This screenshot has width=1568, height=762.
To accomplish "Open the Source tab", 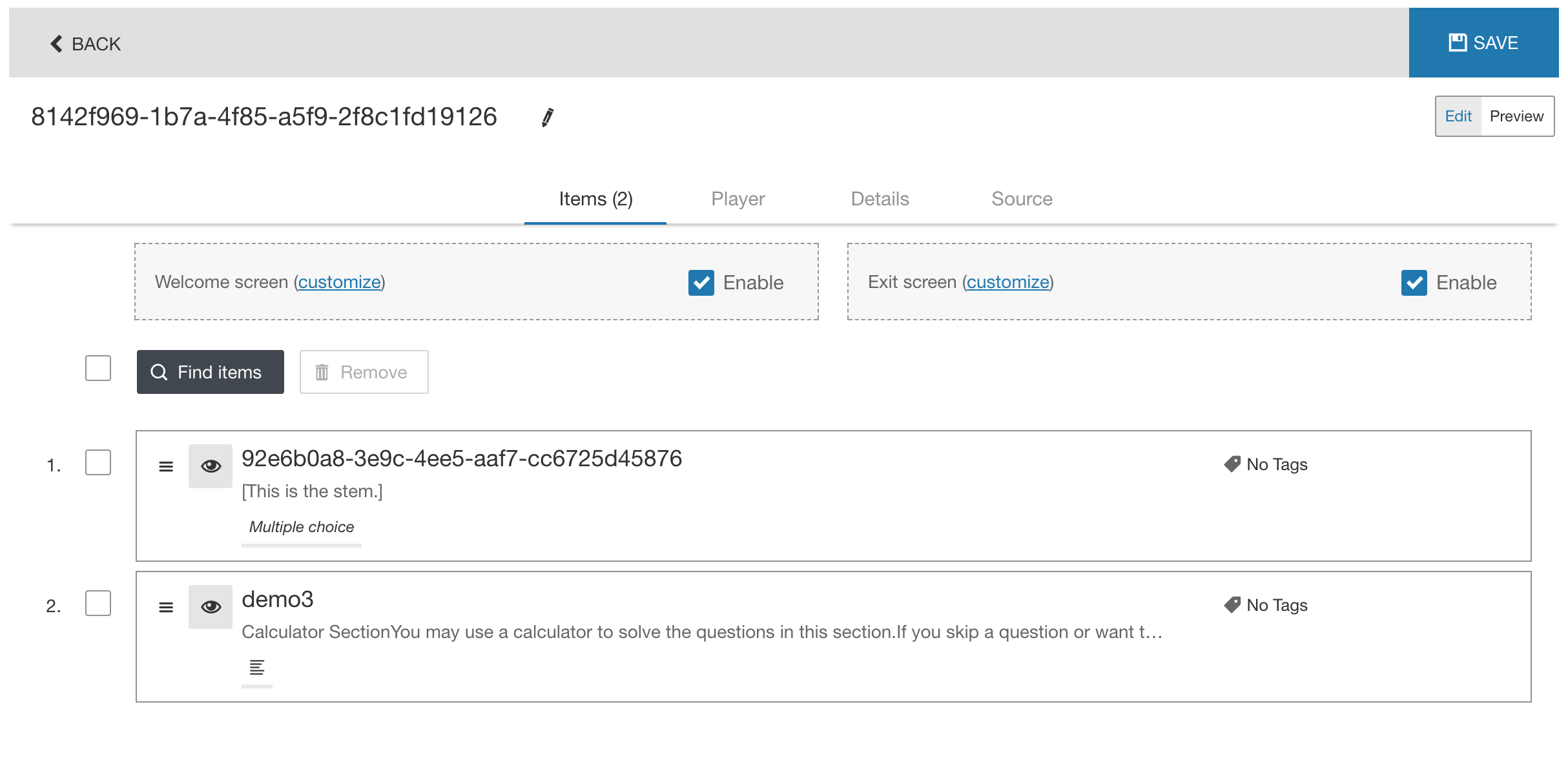I will click(x=1021, y=199).
